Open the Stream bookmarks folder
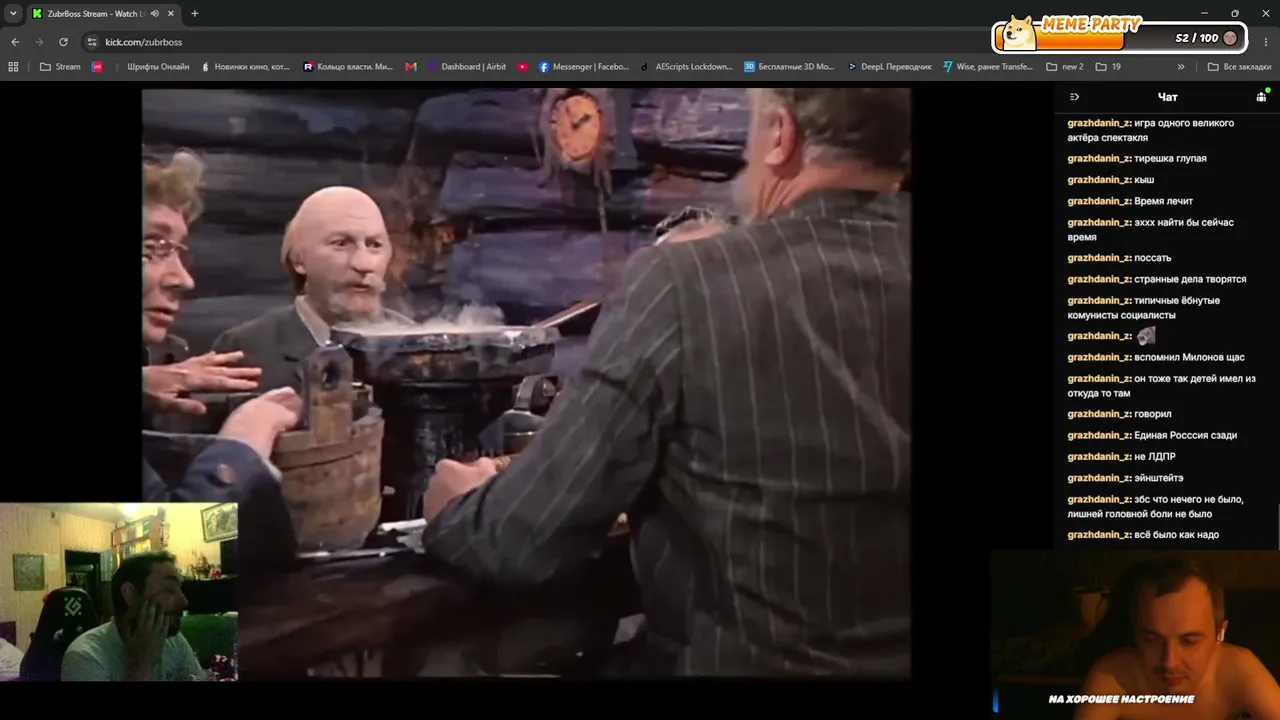1280x720 pixels. (60, 67)
